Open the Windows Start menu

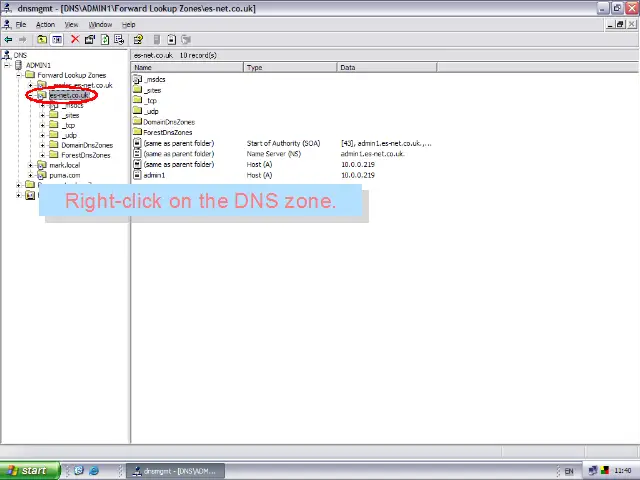pyautogui.click(x=26, y=471)
